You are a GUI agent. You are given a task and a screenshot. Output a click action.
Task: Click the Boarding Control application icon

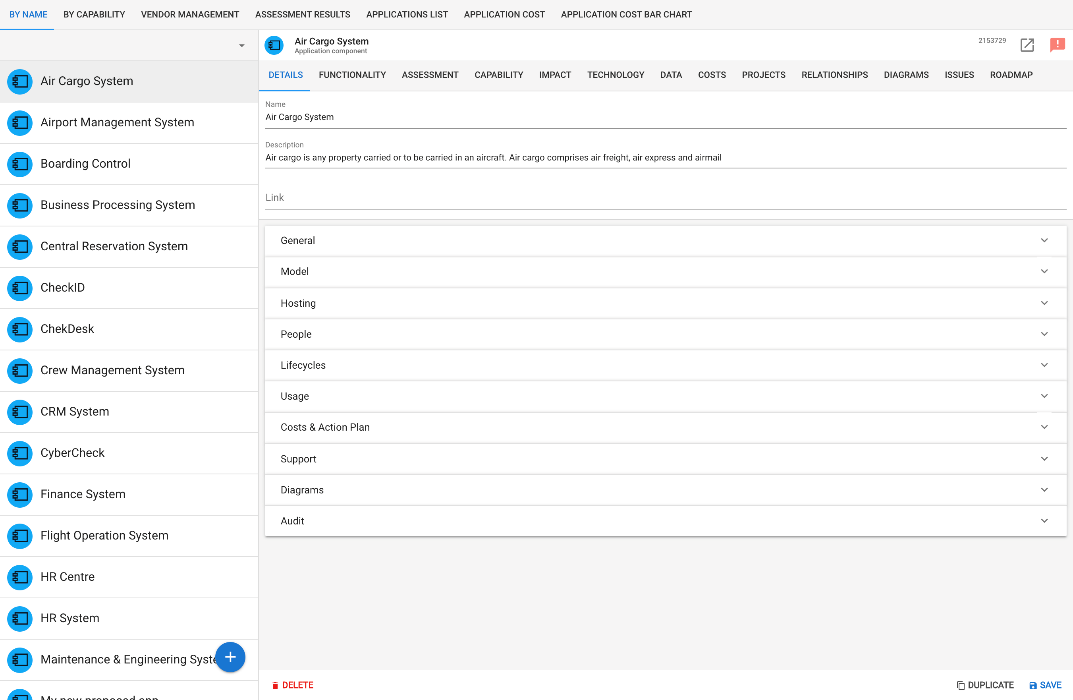(20, 164)
